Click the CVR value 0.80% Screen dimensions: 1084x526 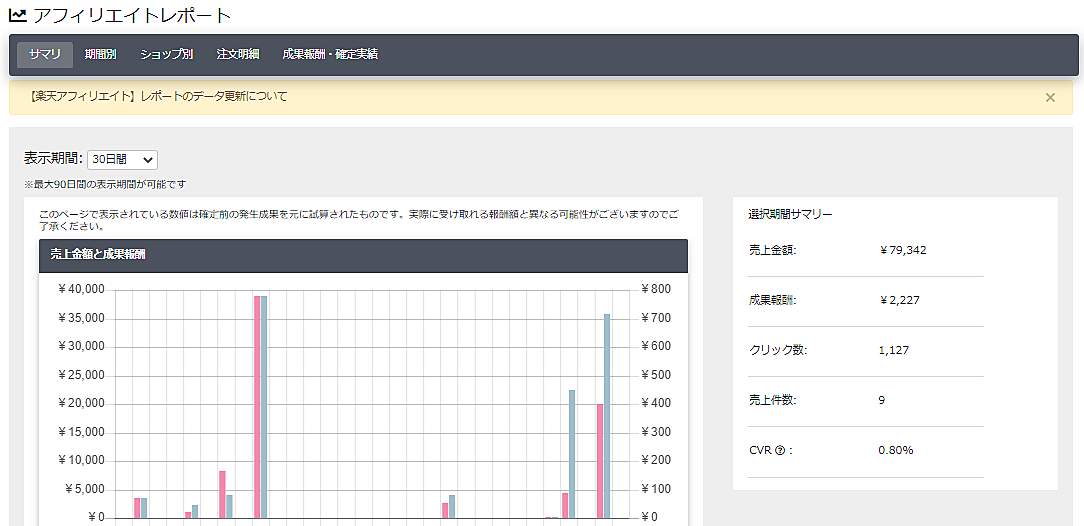[x=896, y=451]
